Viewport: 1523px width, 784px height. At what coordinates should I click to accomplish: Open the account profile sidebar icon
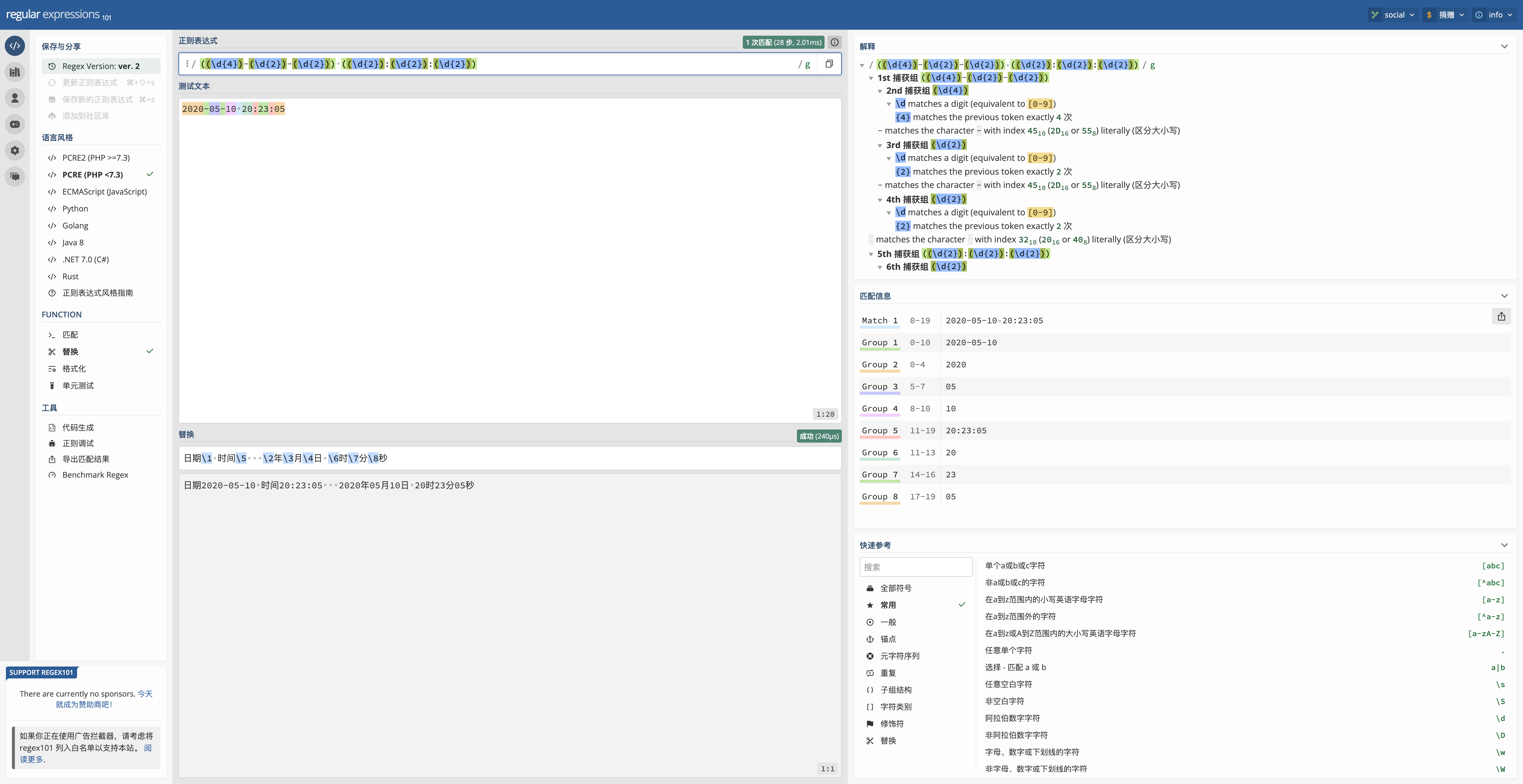[15, 98]
